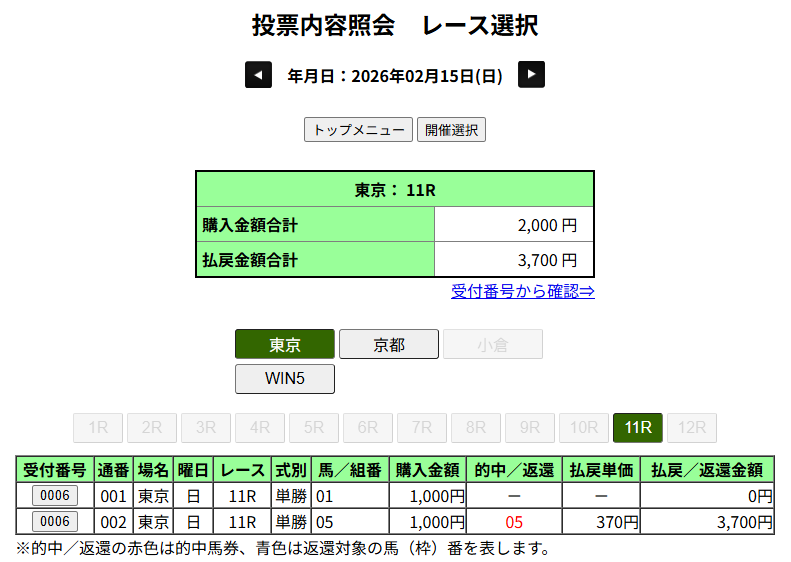Click the 開催選択 button

[451, 130]
